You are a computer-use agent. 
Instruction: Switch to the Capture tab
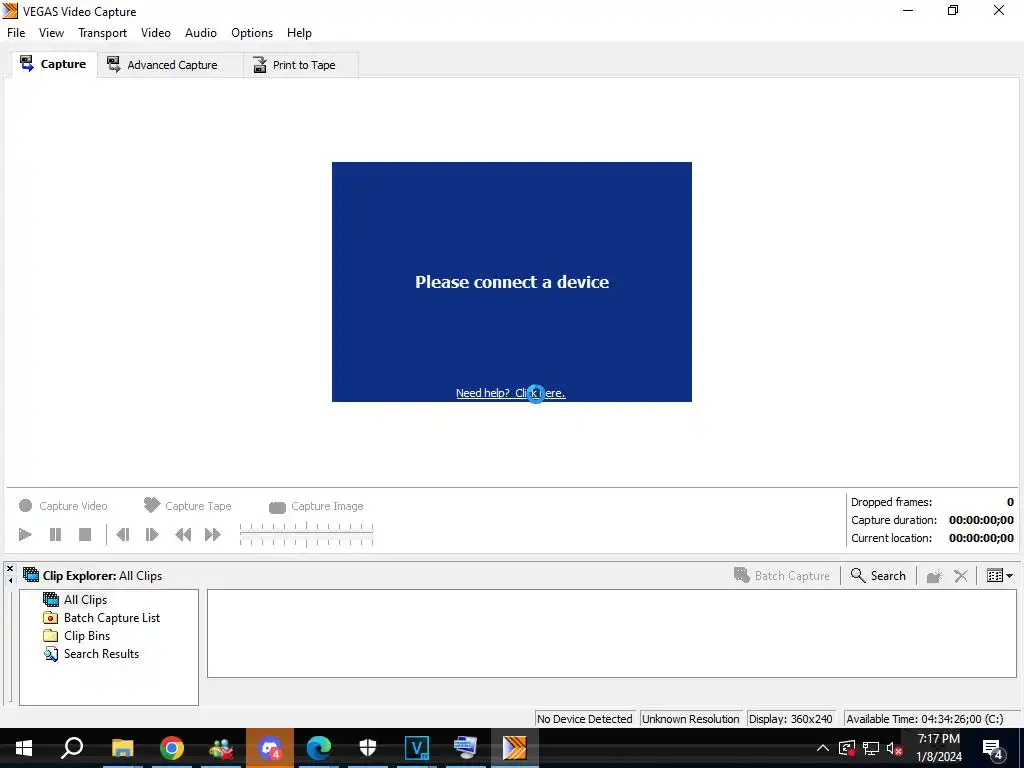(x=54, y=64)
